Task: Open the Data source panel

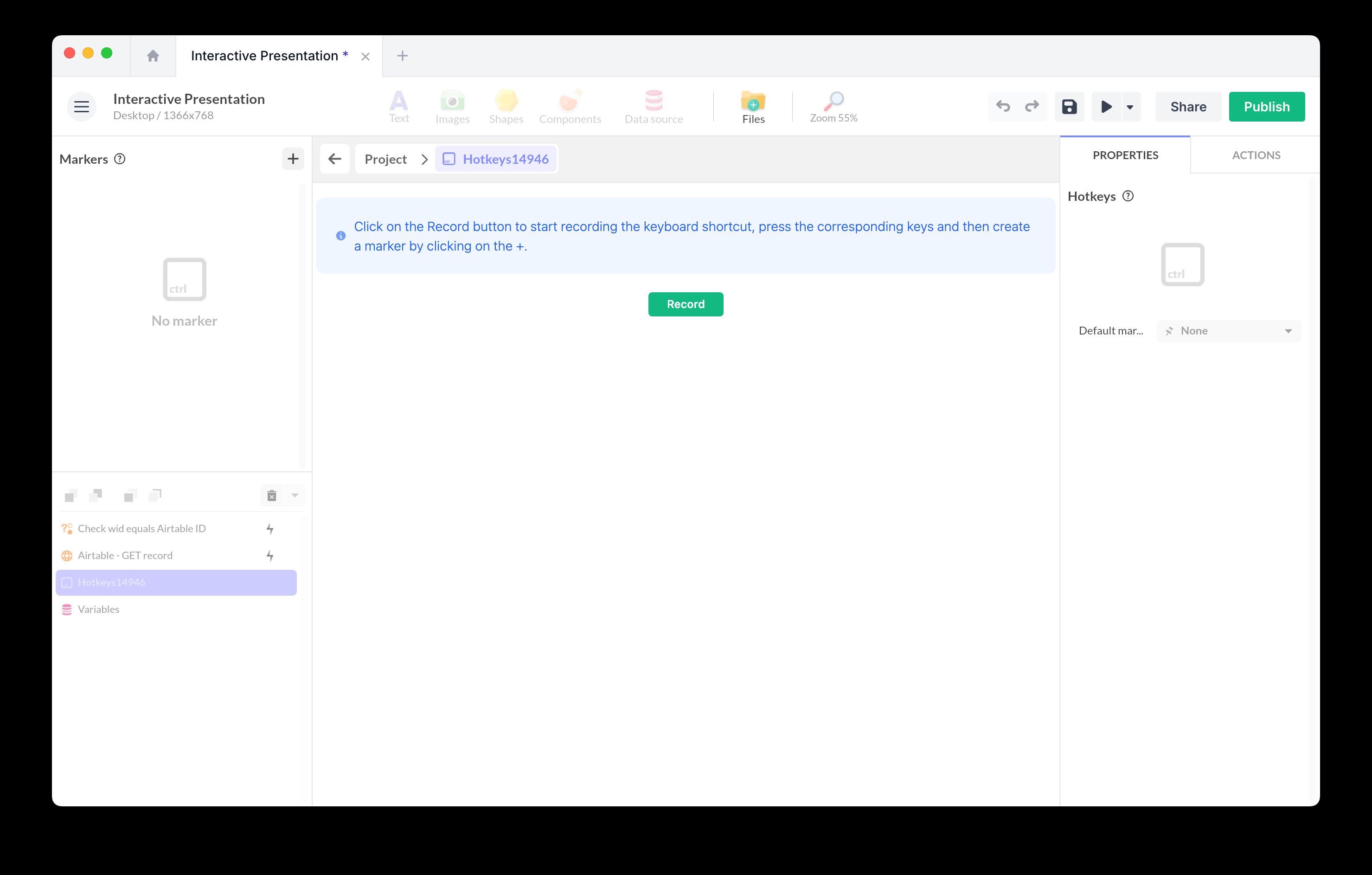Action: [654, 106]
